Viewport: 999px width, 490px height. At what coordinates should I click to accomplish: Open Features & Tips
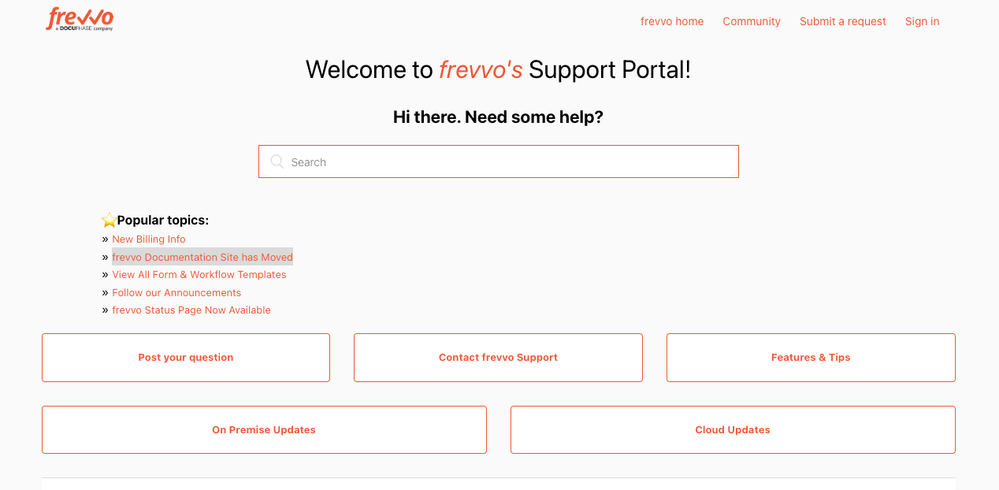click(x=811, y=357)
